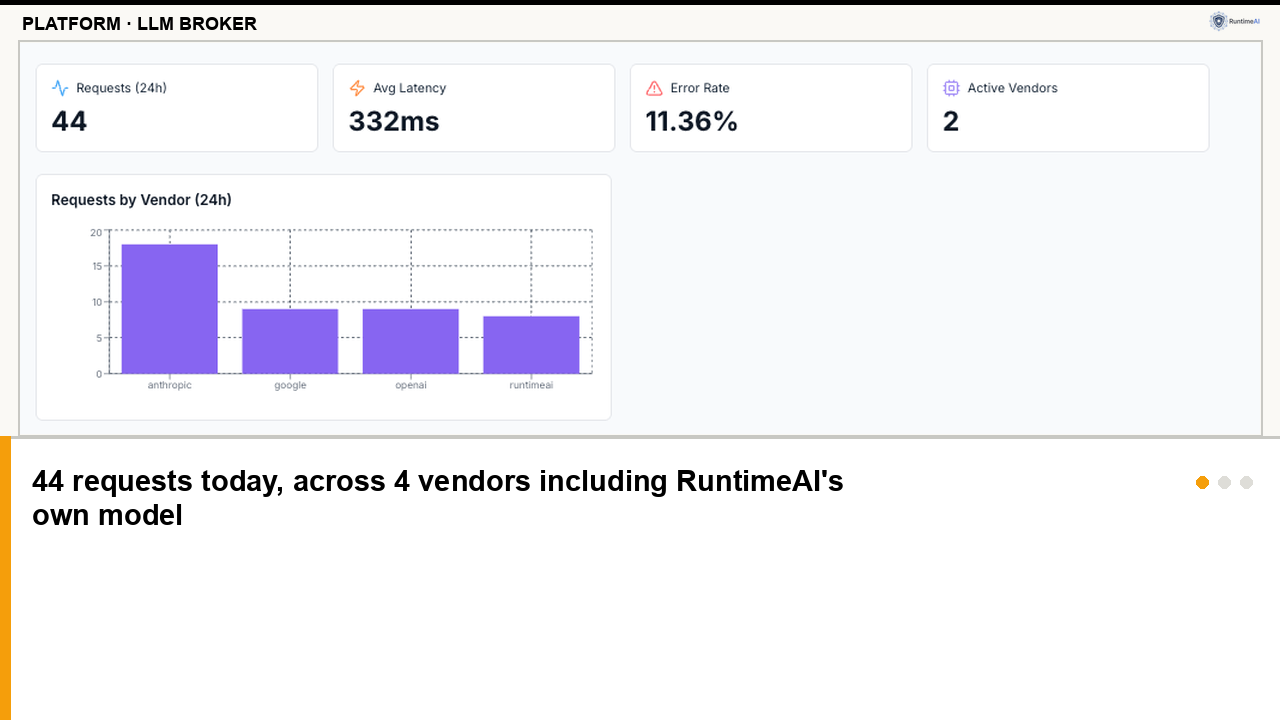Click the "Requests by Vendor (24h)" chart title
Image resolution: width=1280 pixels, height=720 pixels.
(x=141, y=200)
